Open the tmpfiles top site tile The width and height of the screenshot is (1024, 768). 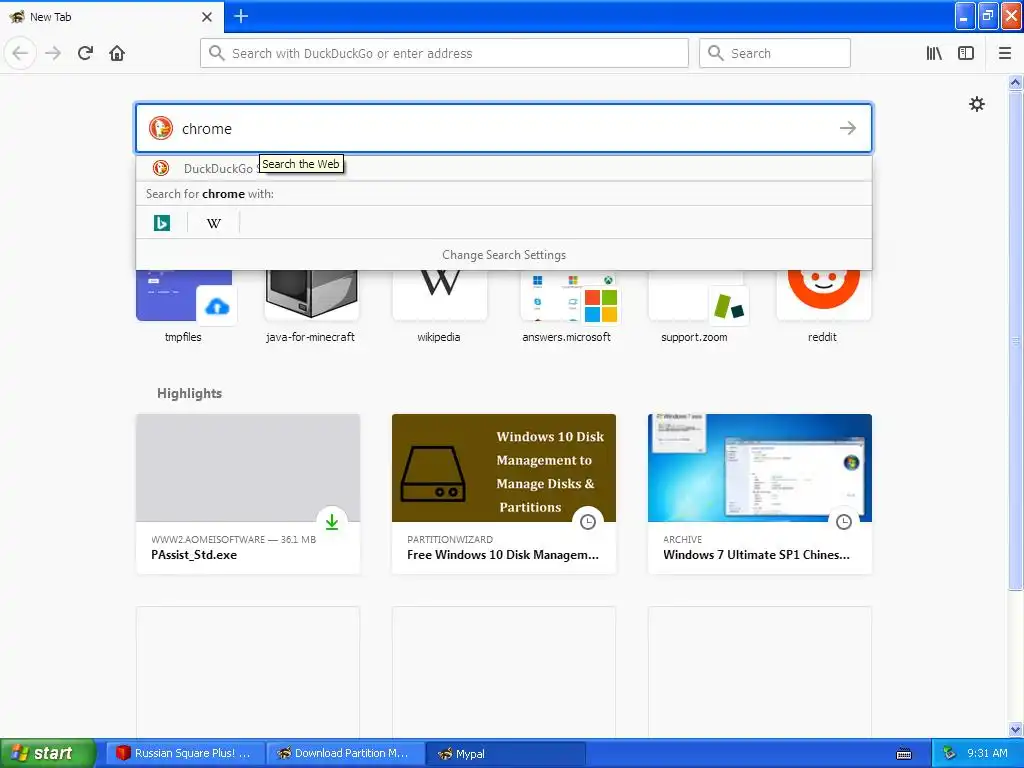tap(184, 306)
